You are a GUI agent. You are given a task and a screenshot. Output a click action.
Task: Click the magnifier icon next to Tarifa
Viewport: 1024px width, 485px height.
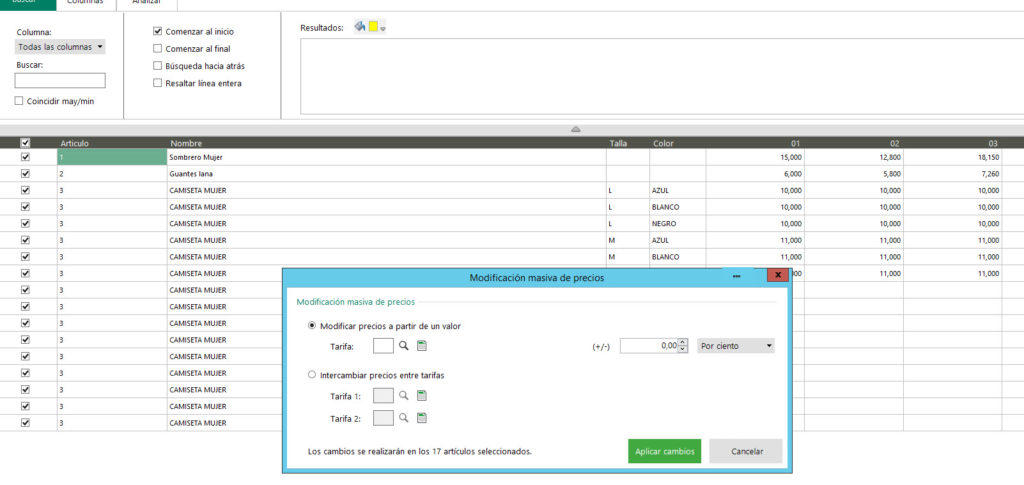404,346
